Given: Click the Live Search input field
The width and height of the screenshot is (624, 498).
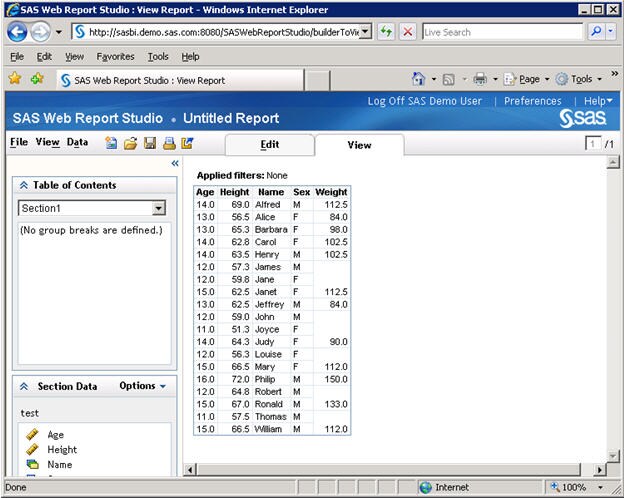Looking at the screenshot, I should tap(500, 32).
